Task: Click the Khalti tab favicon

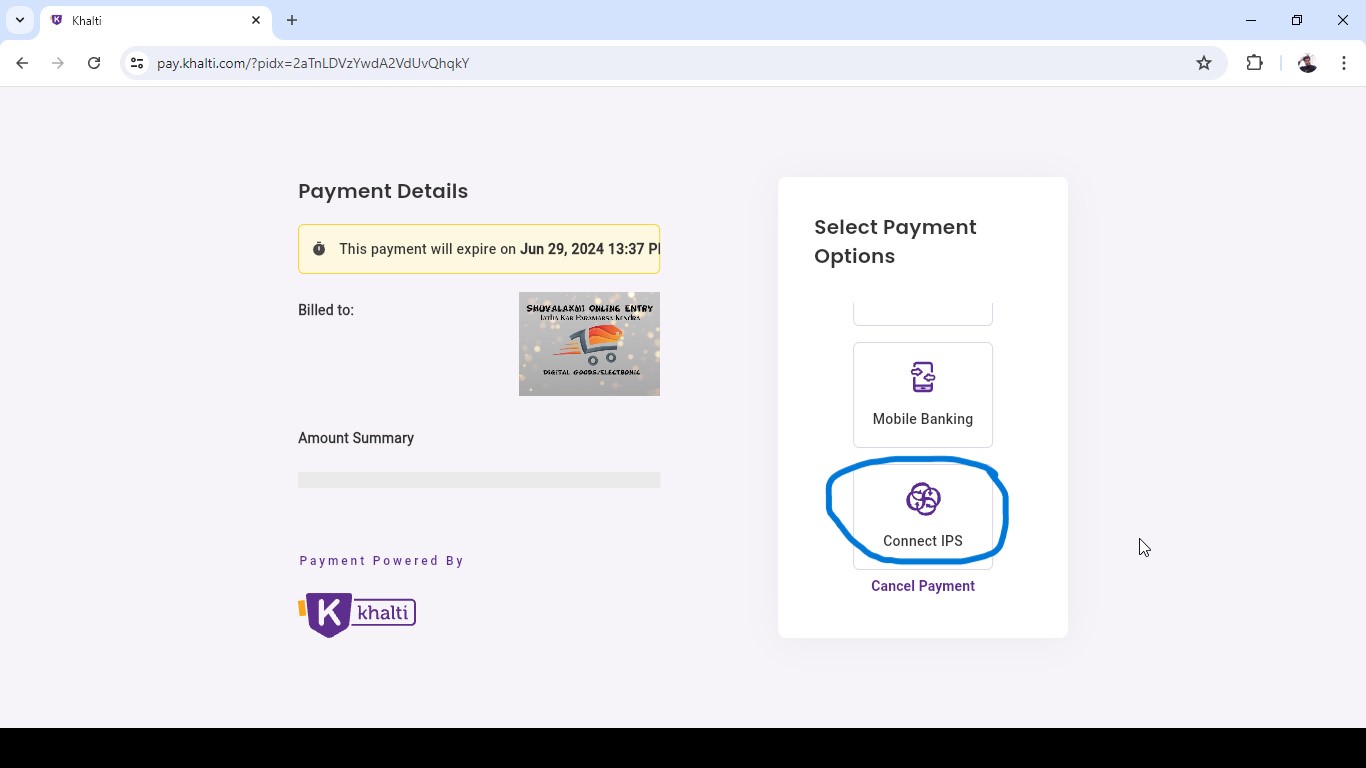Action: click(x=57, y=20)
